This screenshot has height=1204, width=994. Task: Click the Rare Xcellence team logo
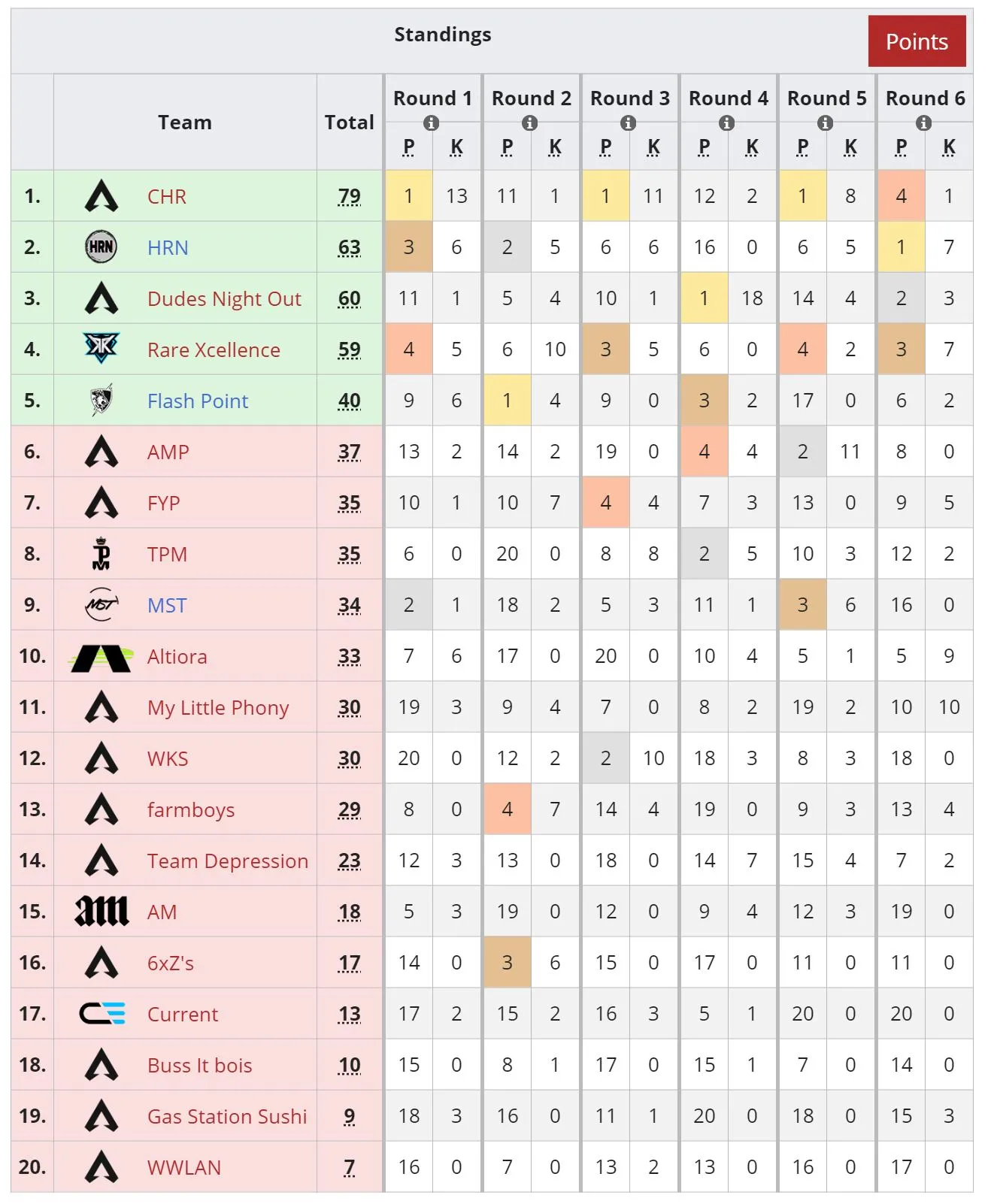[101, 348]
